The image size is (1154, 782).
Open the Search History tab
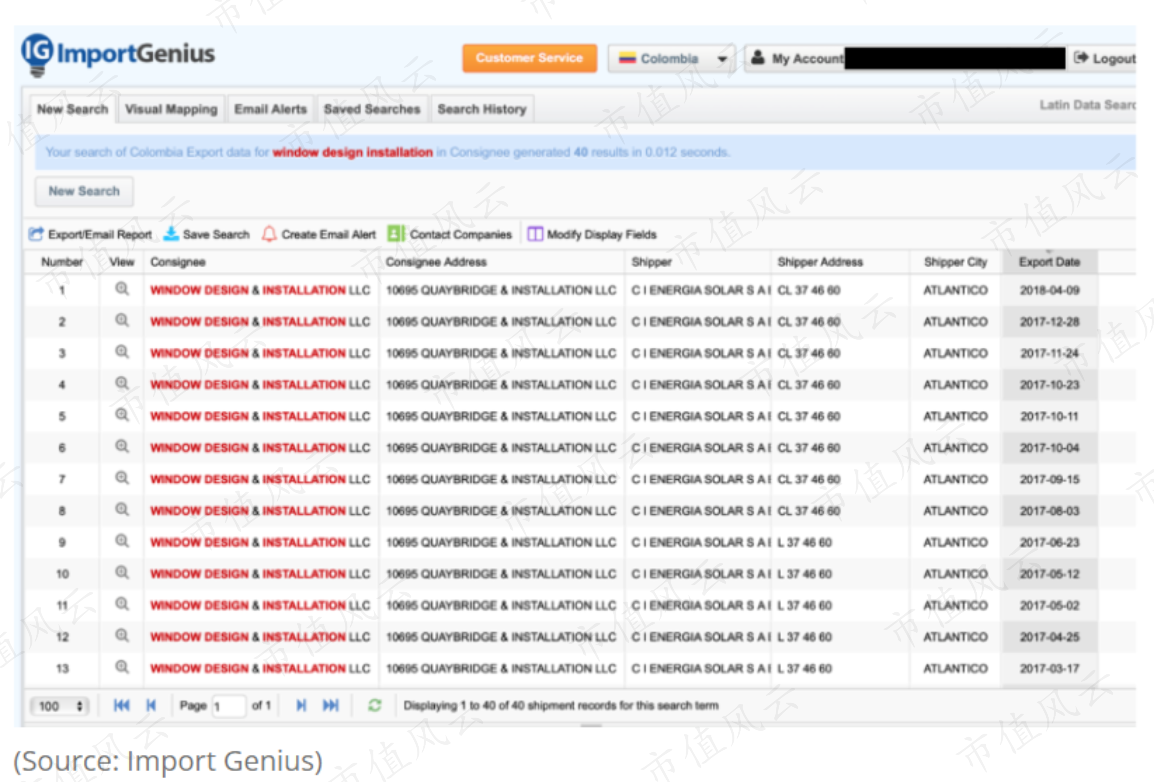(x=482, y=109)
